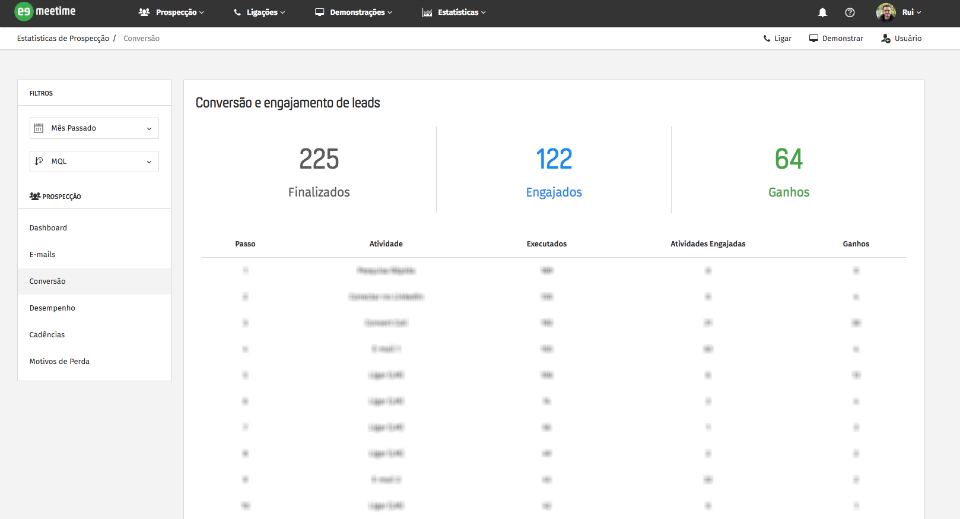Screen dimensions: 960x519
Task: Open the Prospecção top menu
Action: 171,13
